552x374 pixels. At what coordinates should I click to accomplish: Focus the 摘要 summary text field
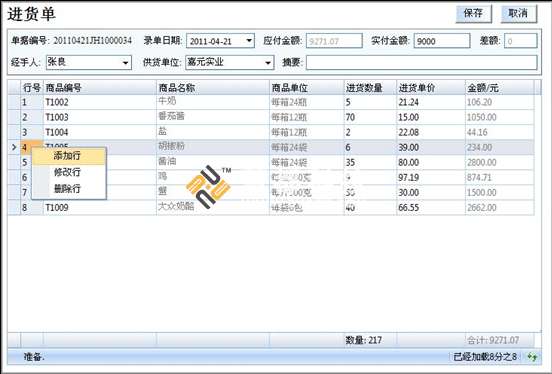[x=422, y=63]
